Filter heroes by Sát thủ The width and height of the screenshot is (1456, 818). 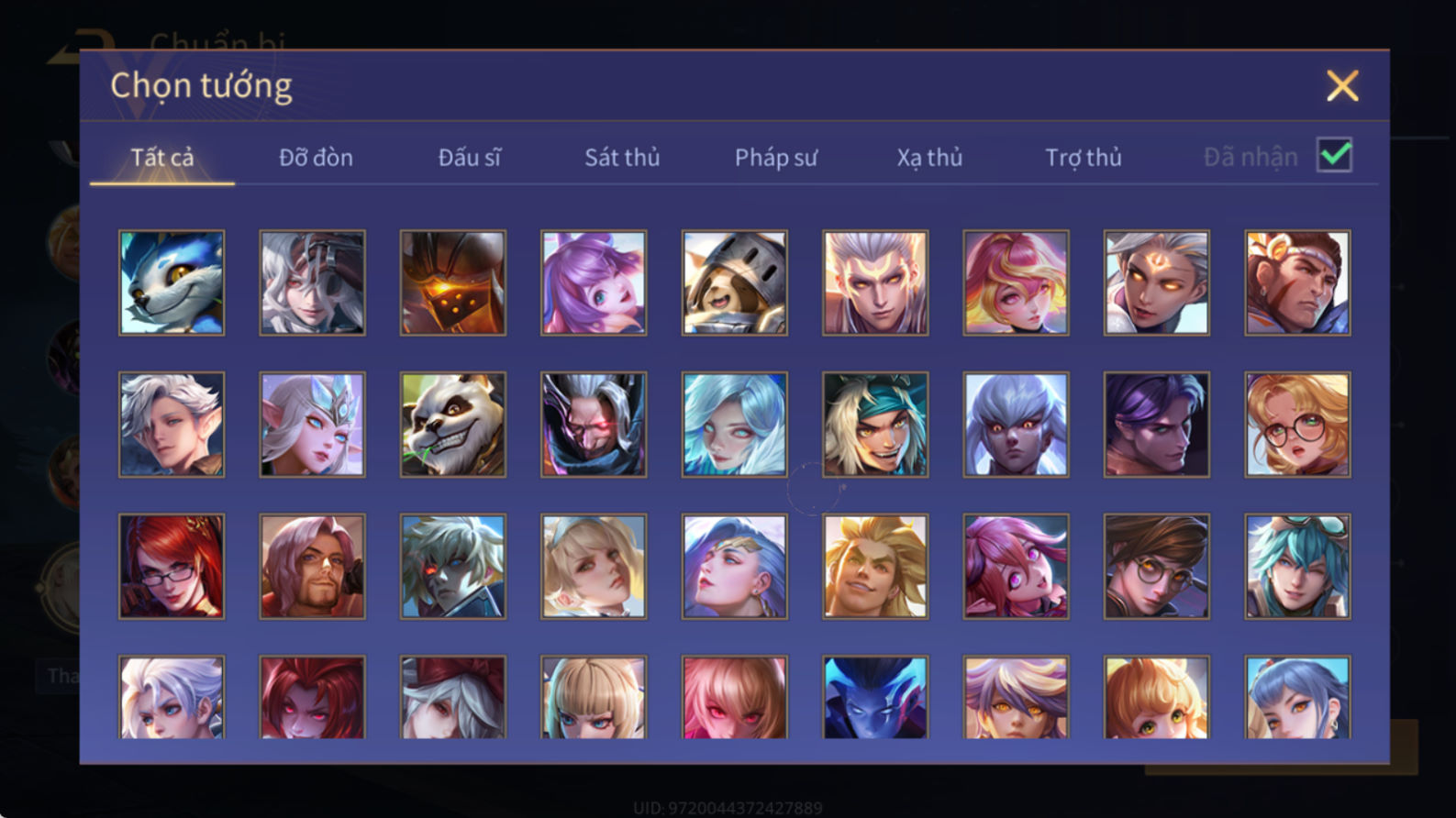622,158
